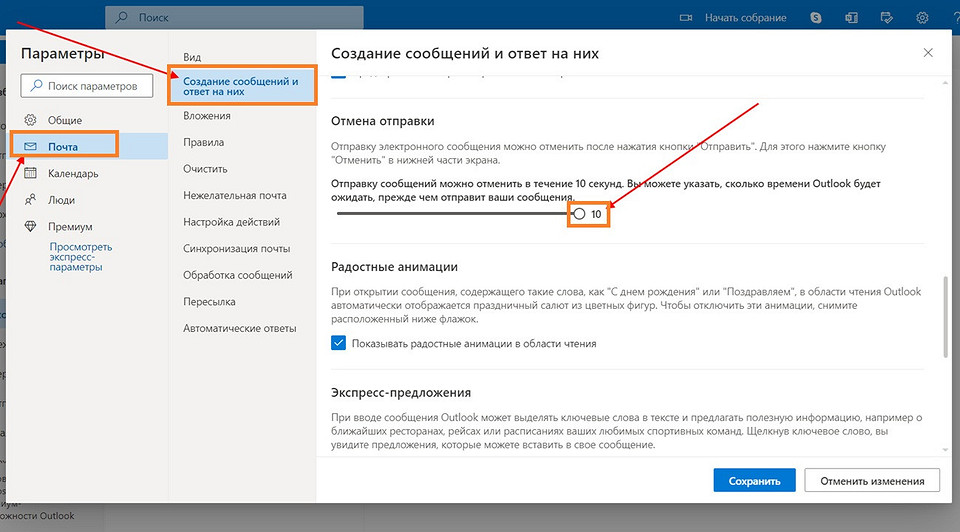Screen dimensions: 960x532
Task: Open the Очистить section
Action: point(205,168)
